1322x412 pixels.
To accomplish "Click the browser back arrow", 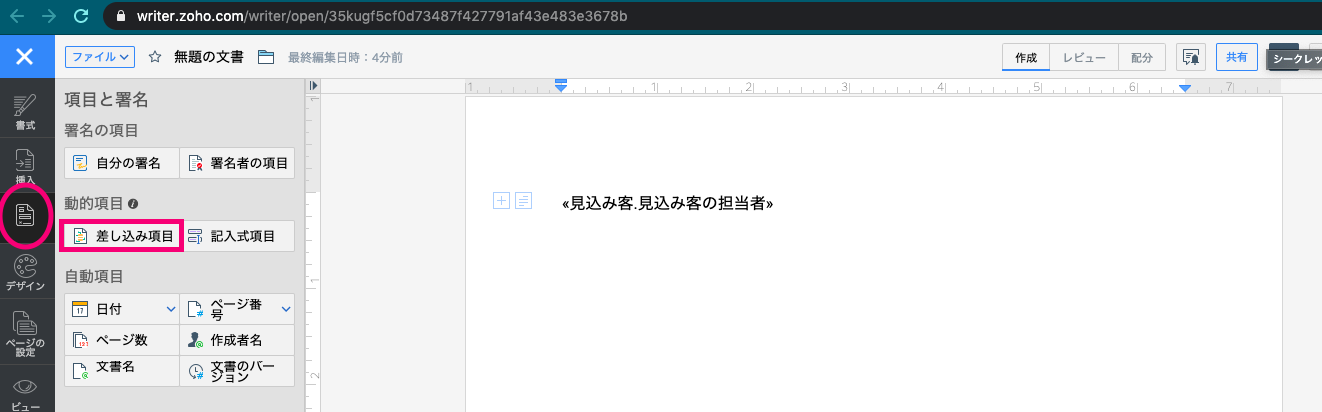I will pyautogui.click(x=17, y=16).
